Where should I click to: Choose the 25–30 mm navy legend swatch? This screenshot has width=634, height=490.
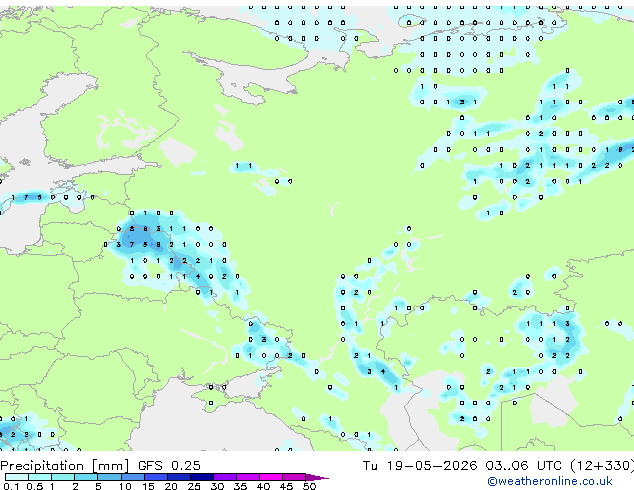pos(201,477)
